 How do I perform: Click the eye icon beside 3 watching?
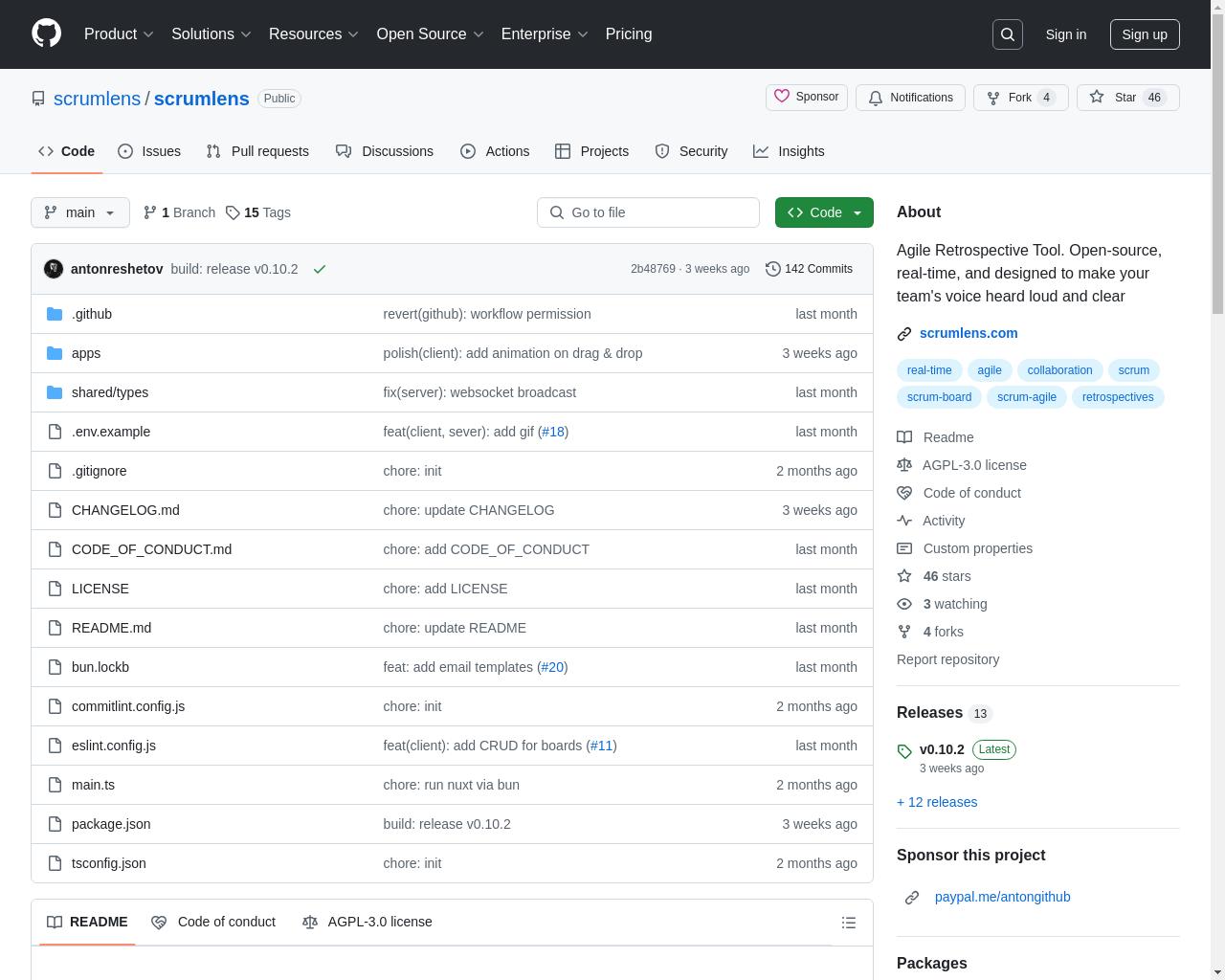pos(904,604)
